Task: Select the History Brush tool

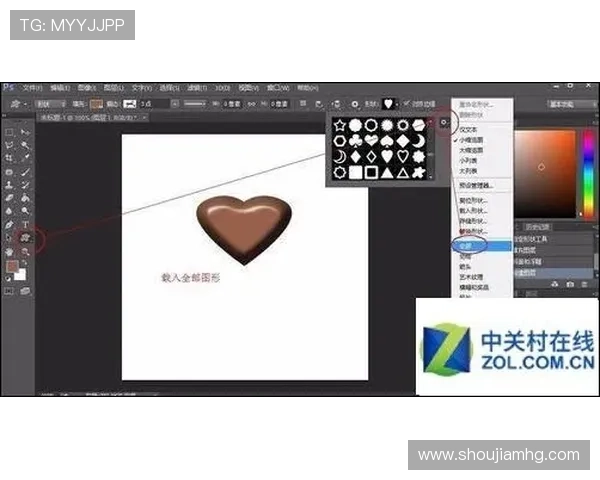Action: pyautogui.click(x=25, y=185)
